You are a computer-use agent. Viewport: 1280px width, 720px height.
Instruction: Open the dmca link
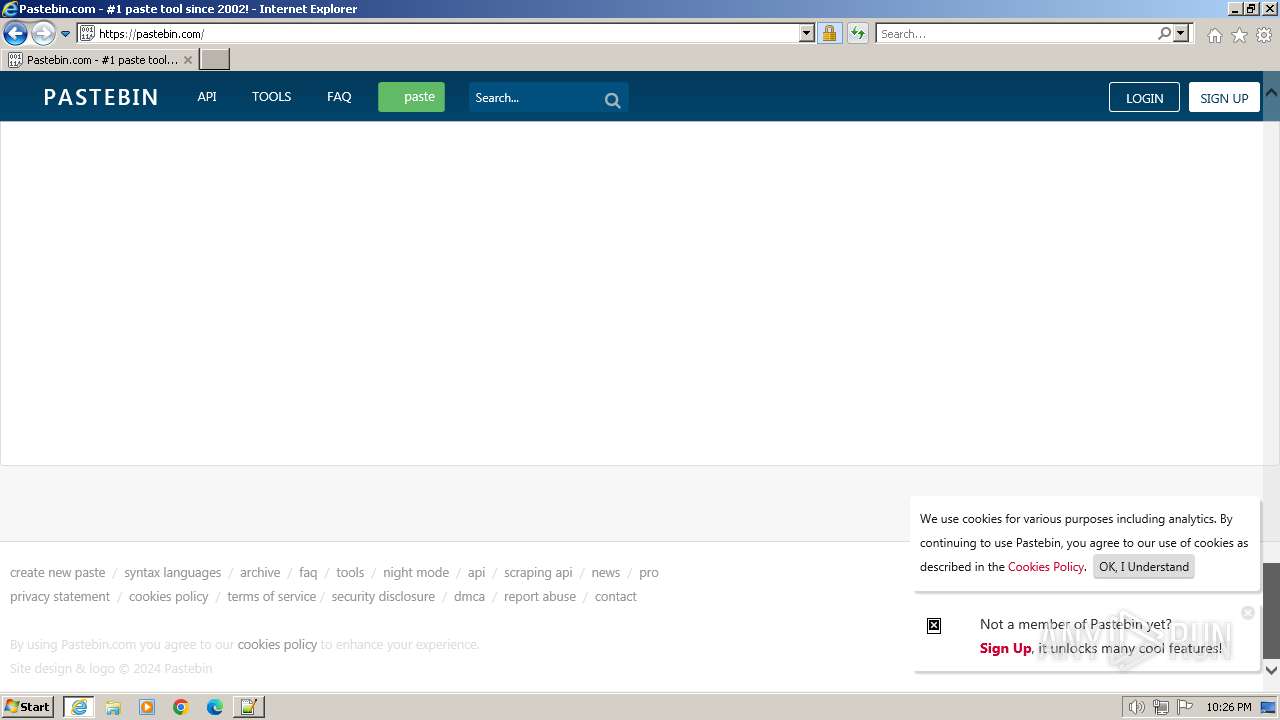coord(469,597)
